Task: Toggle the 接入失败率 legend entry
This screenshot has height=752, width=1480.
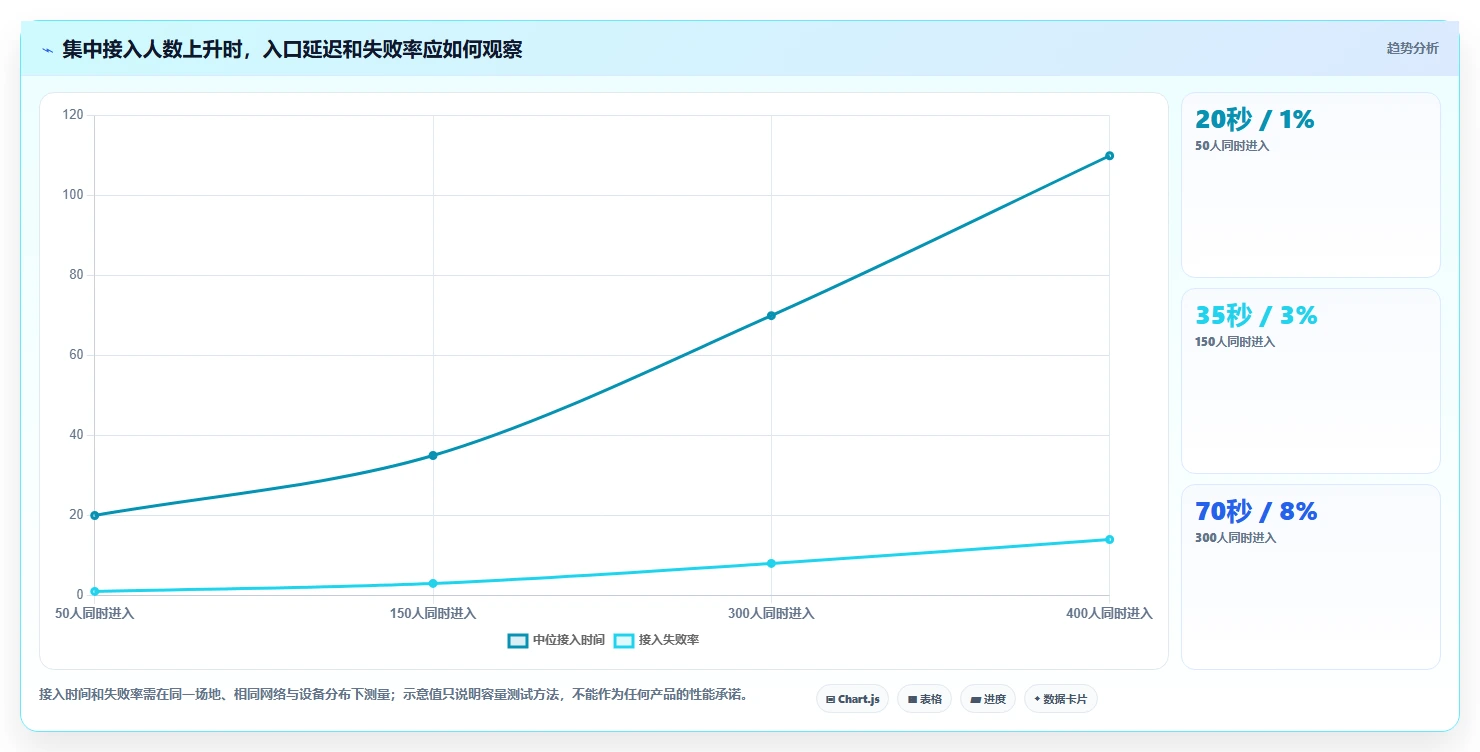Action: tap(656, 640)
